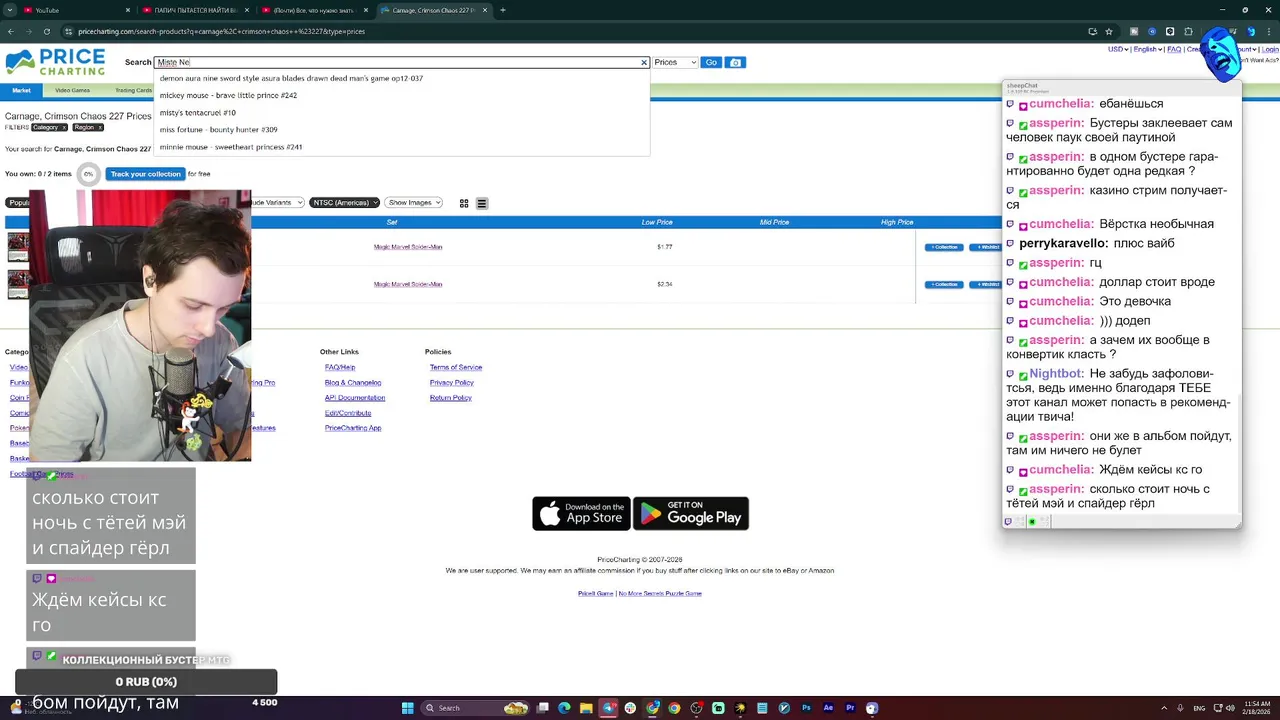Open the NTSC (Americas) region dropdown
Viewport: 1280px width, 720px height.
[x=344, y=203]
